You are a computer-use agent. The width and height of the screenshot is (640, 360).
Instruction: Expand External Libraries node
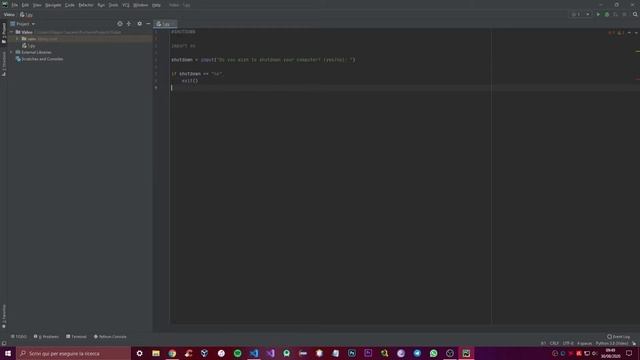pyautogui.click(x=11, y=52)
